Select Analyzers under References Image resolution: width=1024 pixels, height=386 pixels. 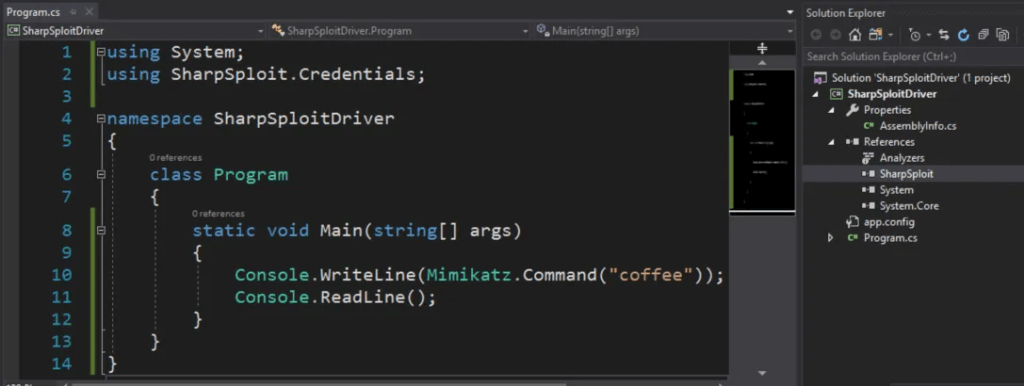[x=902, y=157]
